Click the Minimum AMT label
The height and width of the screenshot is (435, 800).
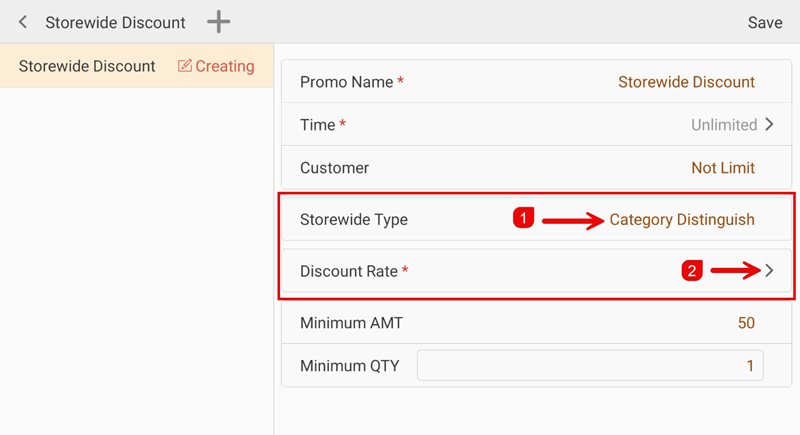[351, 323]
